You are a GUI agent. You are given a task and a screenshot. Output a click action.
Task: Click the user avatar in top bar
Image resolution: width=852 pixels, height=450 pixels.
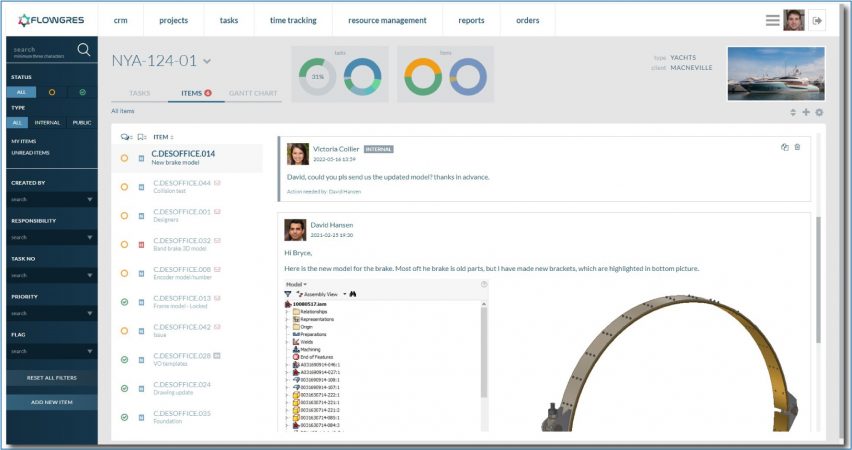point(794,20)
